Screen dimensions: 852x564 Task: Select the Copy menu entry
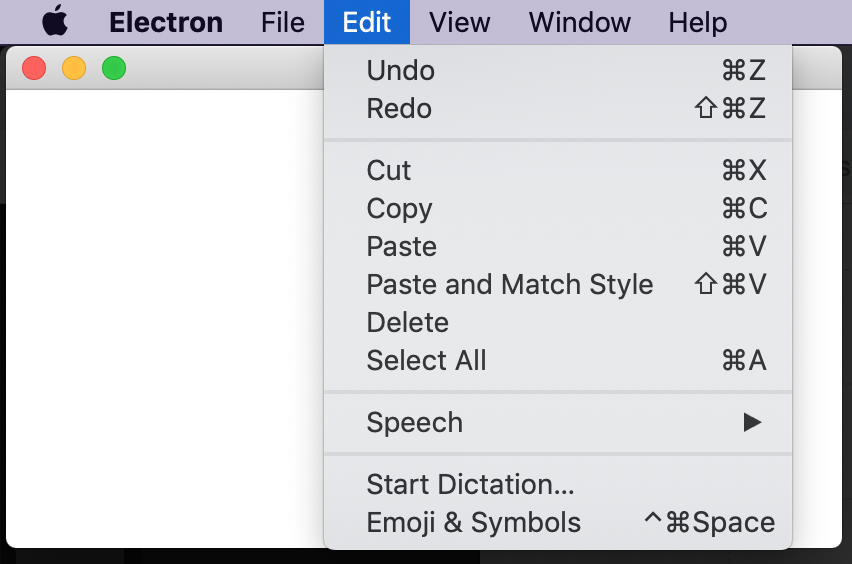point(558,208)
